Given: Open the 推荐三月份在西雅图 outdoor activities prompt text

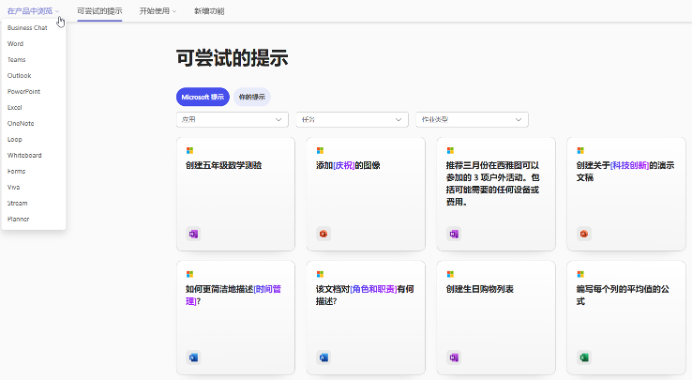Looking at the screenshot, I should click(492, 184).
